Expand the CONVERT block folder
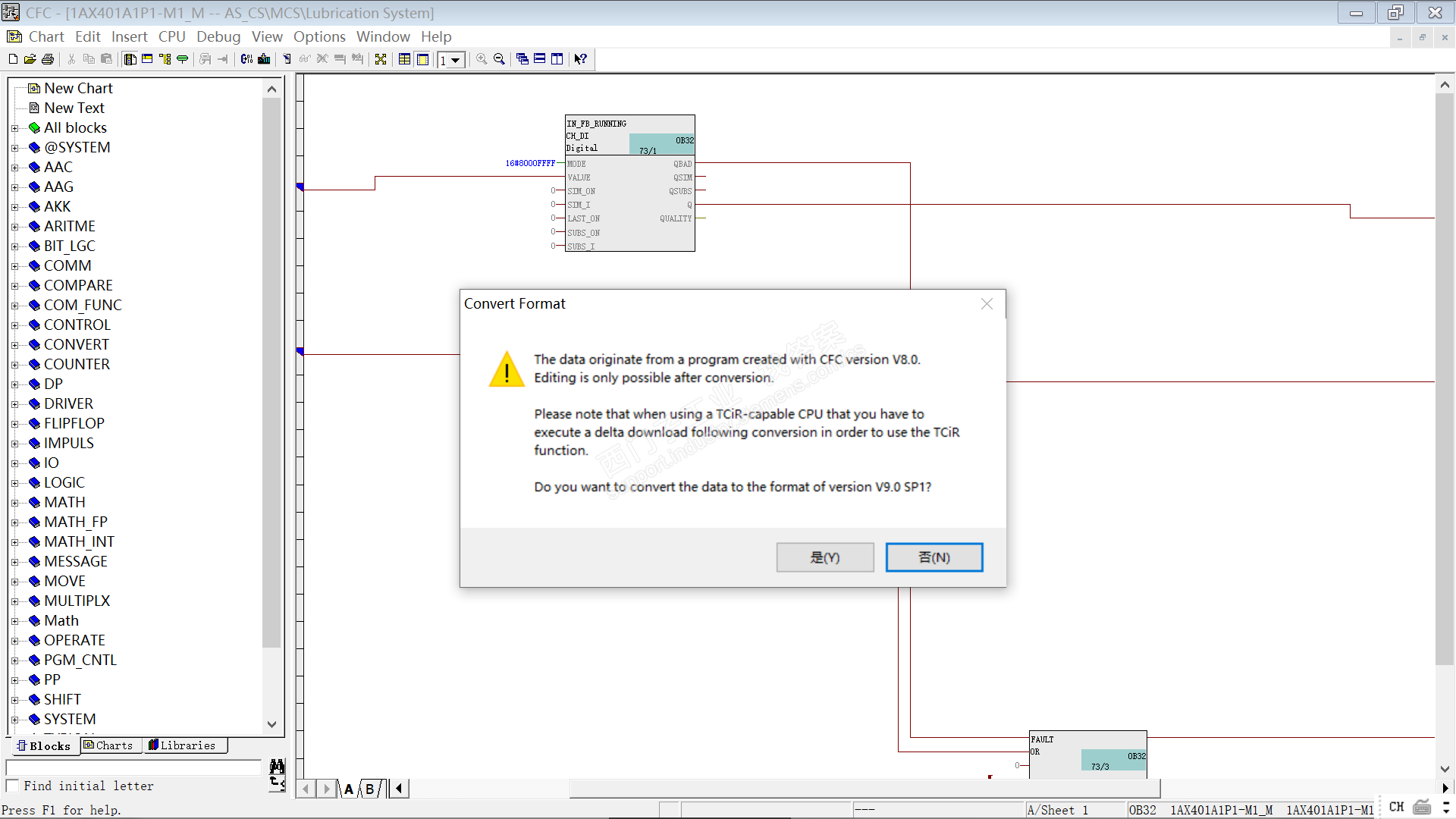 (14, 345)
